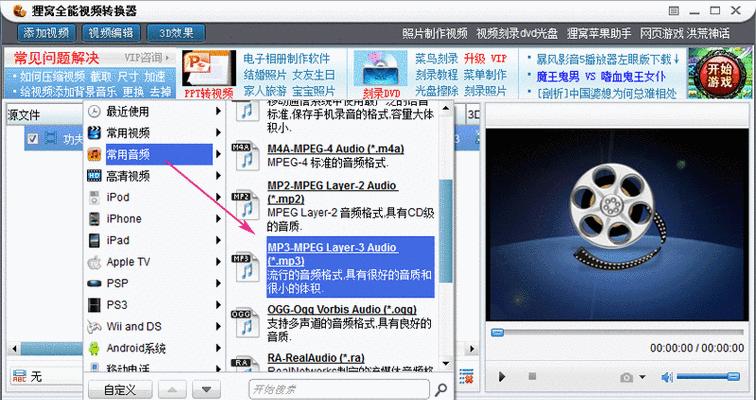Expand the 高清视频 submenu arrow
Viewport: 756px width, 400px height.
218,176
